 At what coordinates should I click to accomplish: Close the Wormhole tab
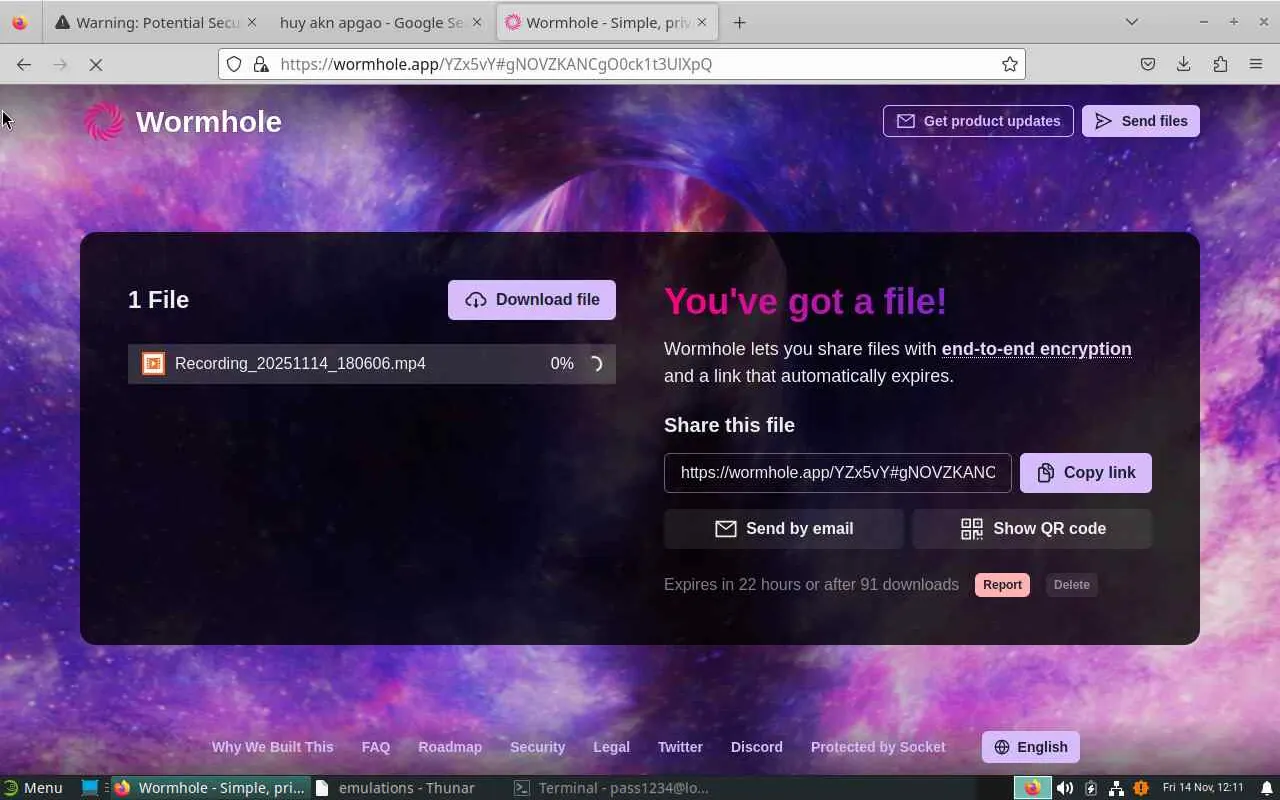(x=701, y=22)
